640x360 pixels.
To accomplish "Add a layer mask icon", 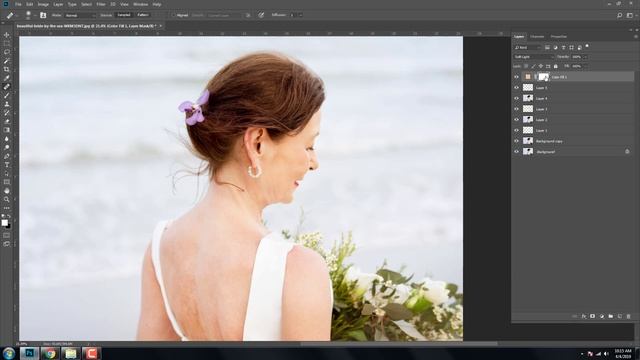I will [592, 316].
